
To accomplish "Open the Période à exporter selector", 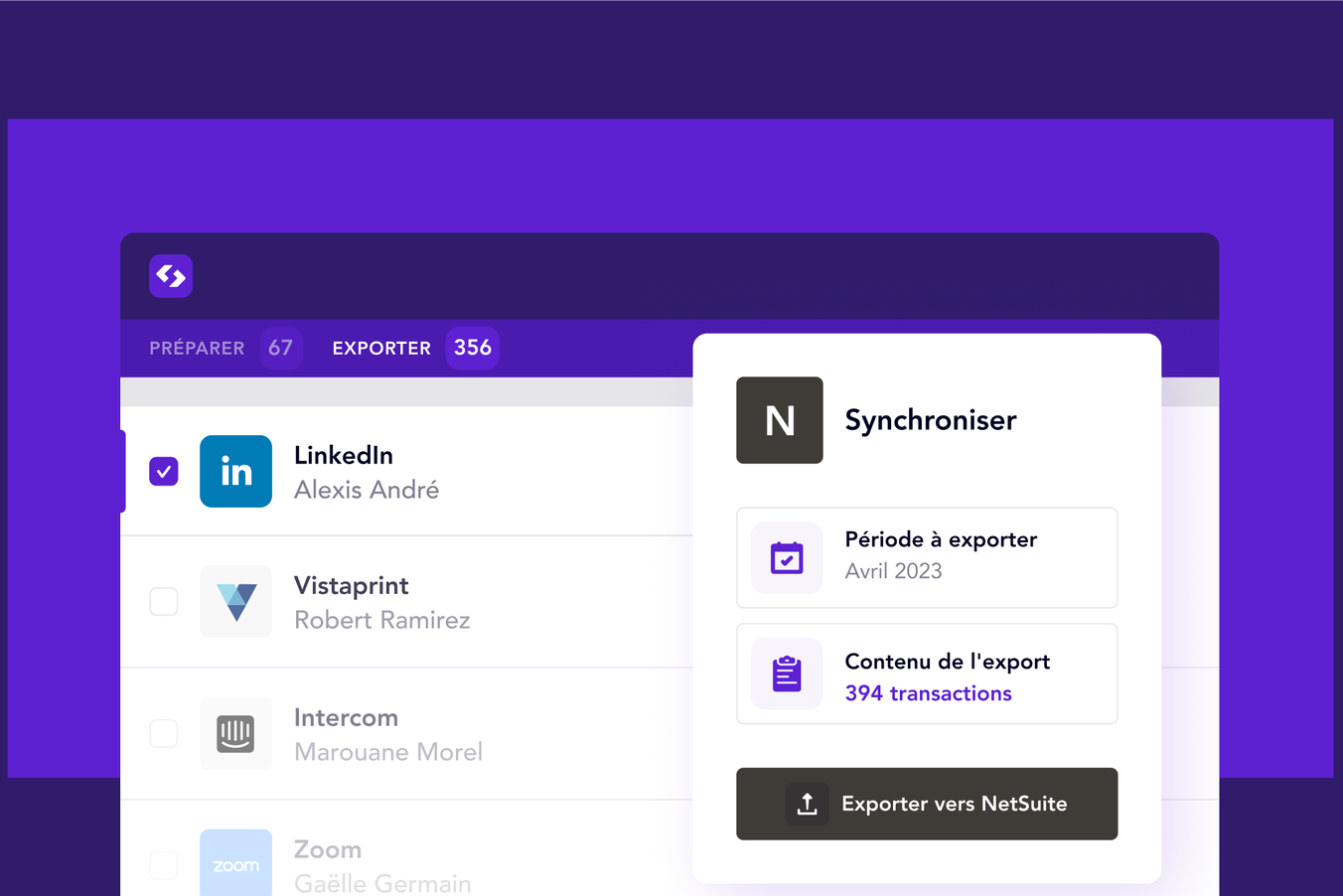I will (927, 557).
